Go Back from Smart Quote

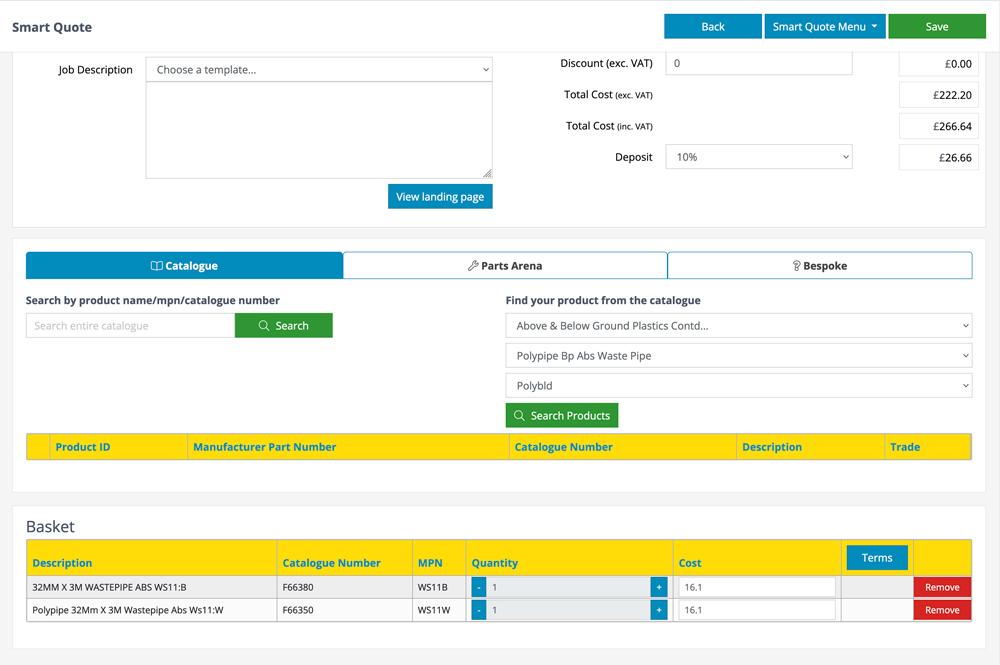712,27
